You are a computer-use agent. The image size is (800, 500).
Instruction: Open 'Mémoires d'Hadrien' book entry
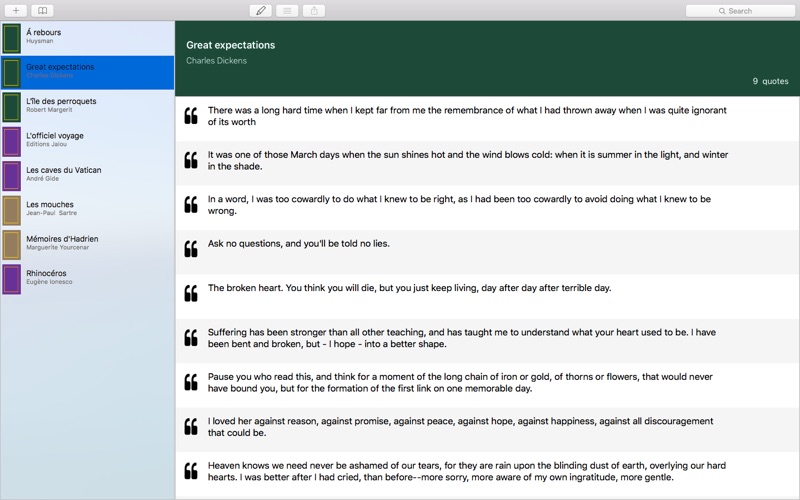(87, 244)
